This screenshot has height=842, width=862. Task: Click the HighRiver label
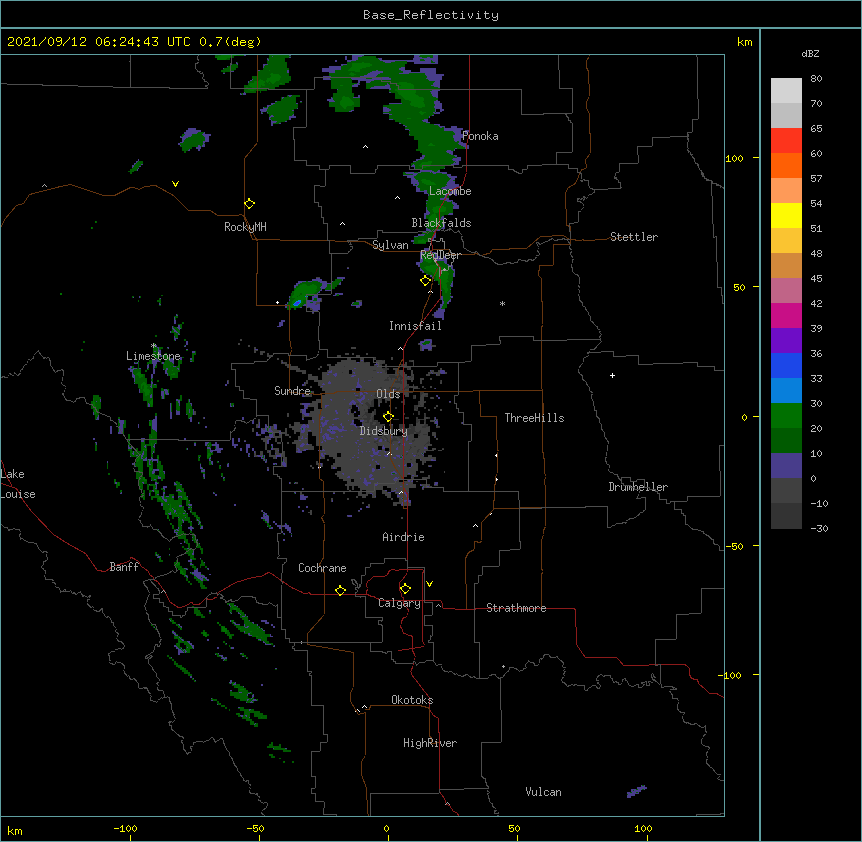[x=430, y=743]
